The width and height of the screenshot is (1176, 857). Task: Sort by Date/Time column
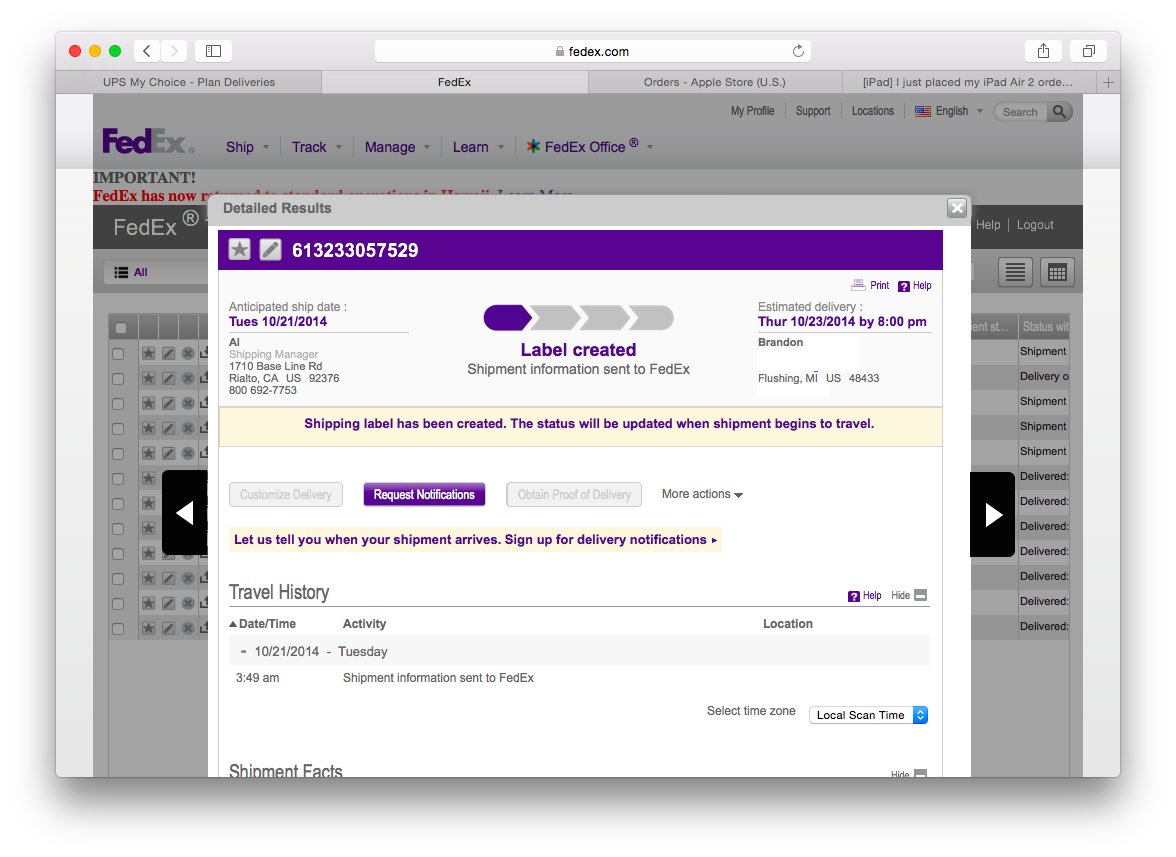coord(262,624)
